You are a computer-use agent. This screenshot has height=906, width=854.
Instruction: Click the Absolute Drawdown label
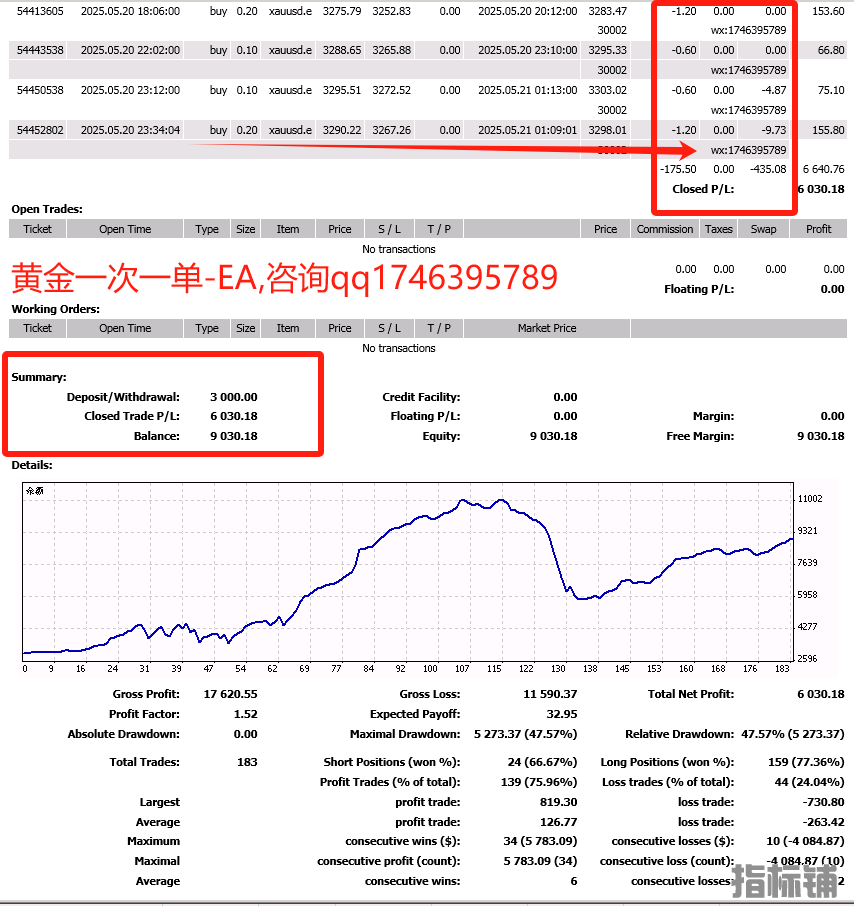click(x=124, y=734)
